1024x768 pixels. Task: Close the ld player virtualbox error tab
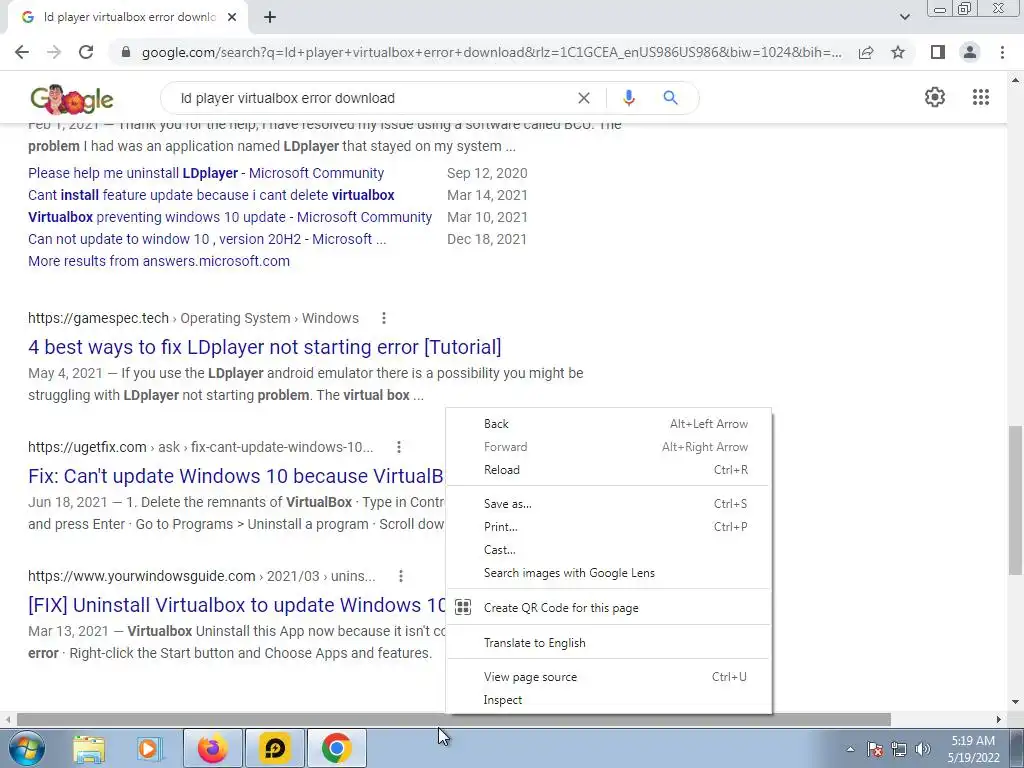point(232,17)
